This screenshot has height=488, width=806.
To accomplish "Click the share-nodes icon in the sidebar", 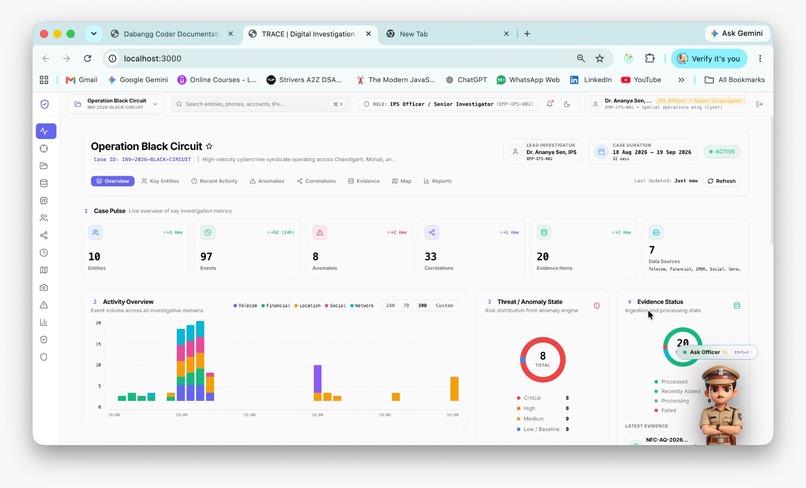I will click(44, 236).
